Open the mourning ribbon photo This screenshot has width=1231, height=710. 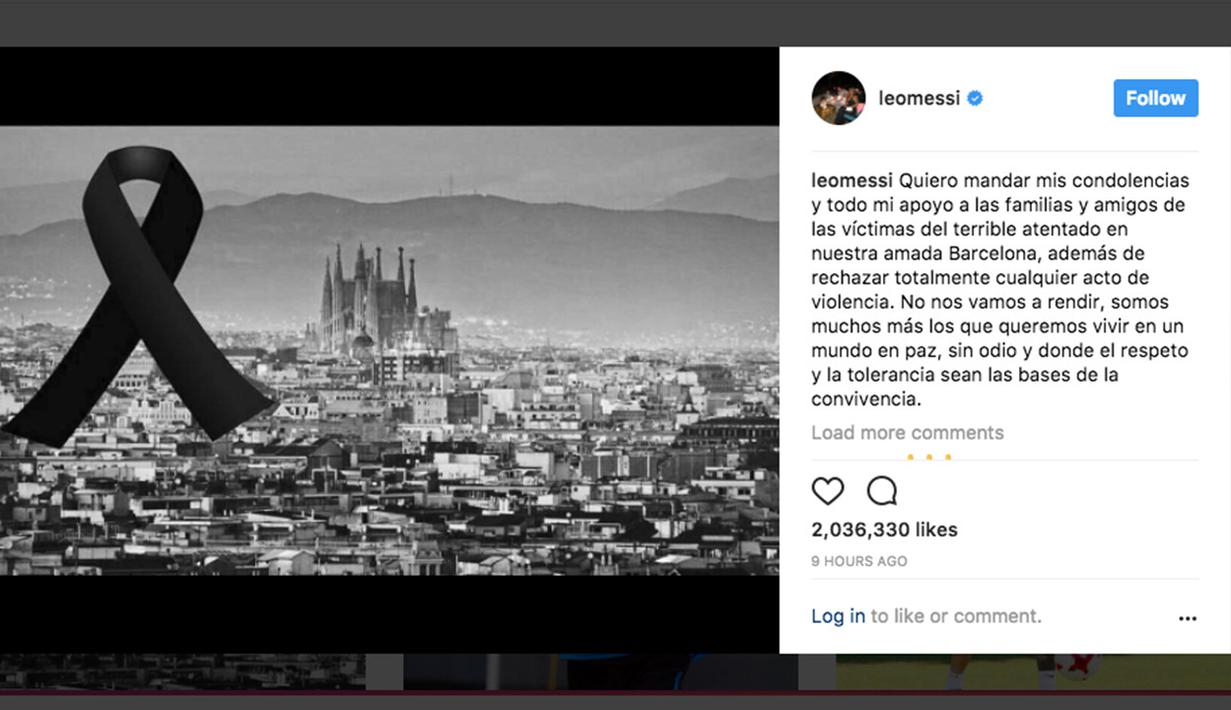click(x=390, y=350)
